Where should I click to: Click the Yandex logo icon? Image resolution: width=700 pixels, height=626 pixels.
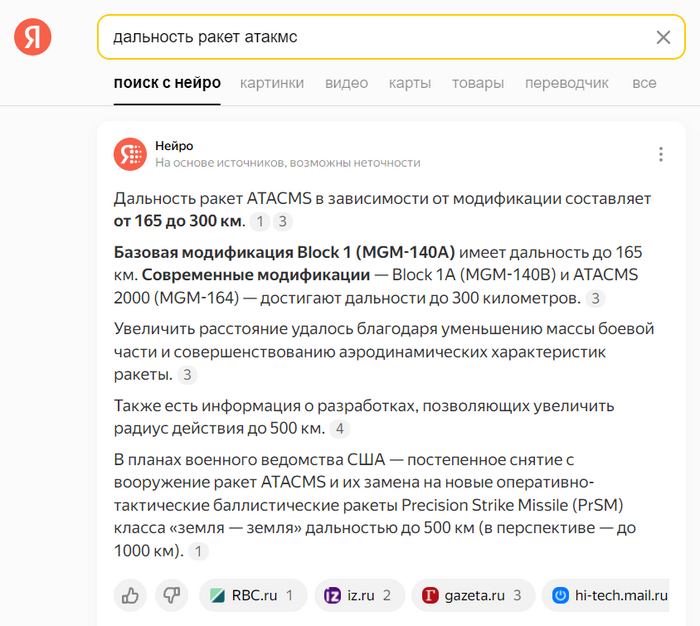point(32,38)
